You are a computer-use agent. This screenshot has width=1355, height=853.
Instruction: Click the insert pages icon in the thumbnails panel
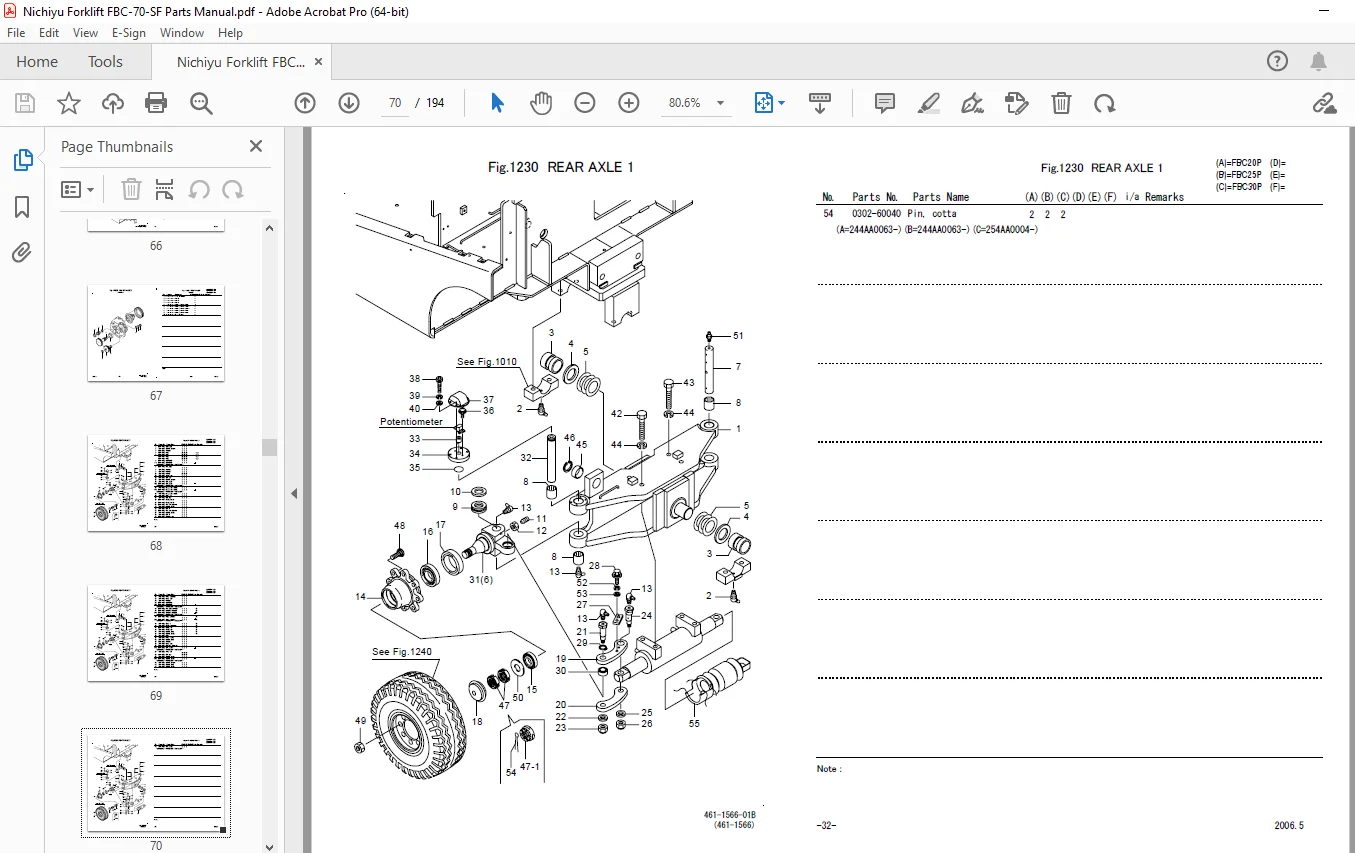[165, 189]
